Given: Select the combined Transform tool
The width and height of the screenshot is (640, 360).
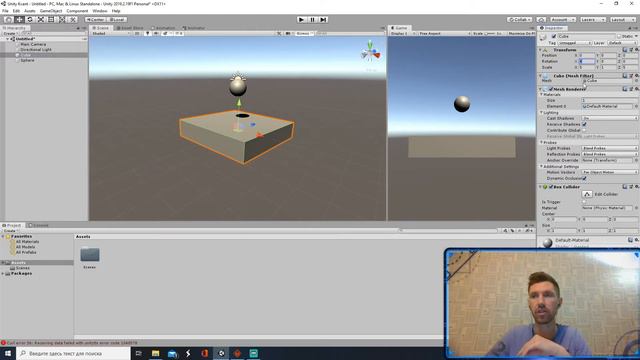Looking at the screenshot, I should point(62,19).
